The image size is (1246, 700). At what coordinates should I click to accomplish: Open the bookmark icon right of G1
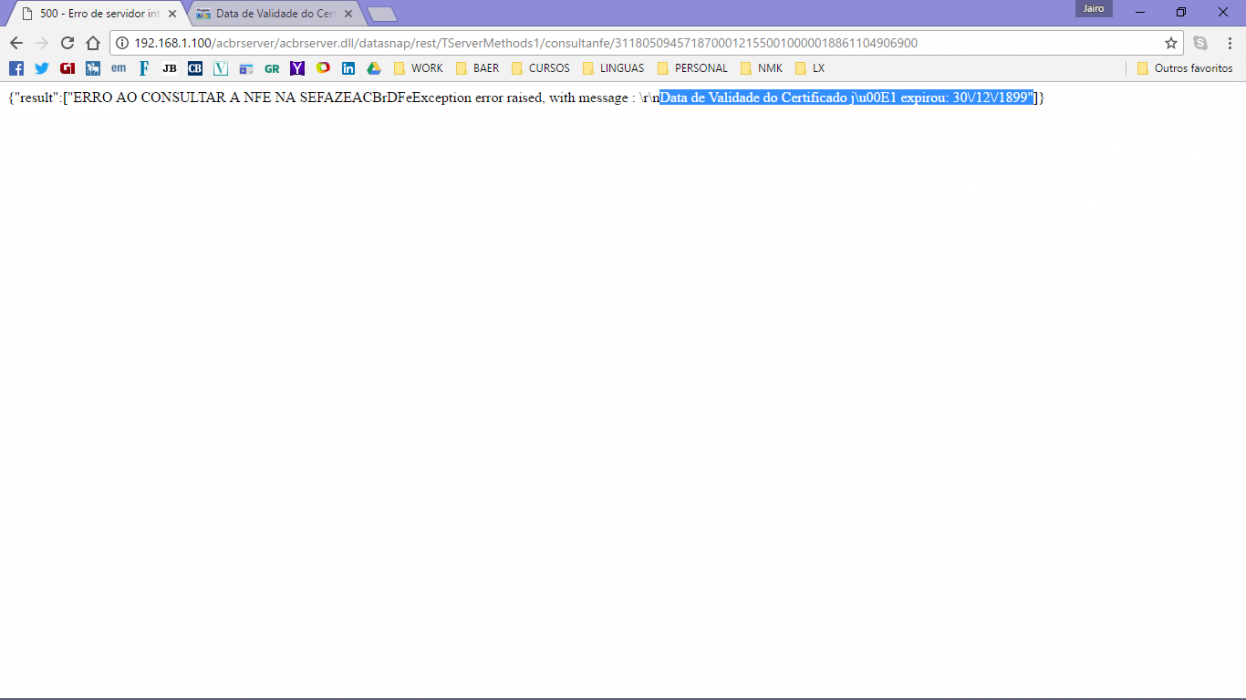93,68
